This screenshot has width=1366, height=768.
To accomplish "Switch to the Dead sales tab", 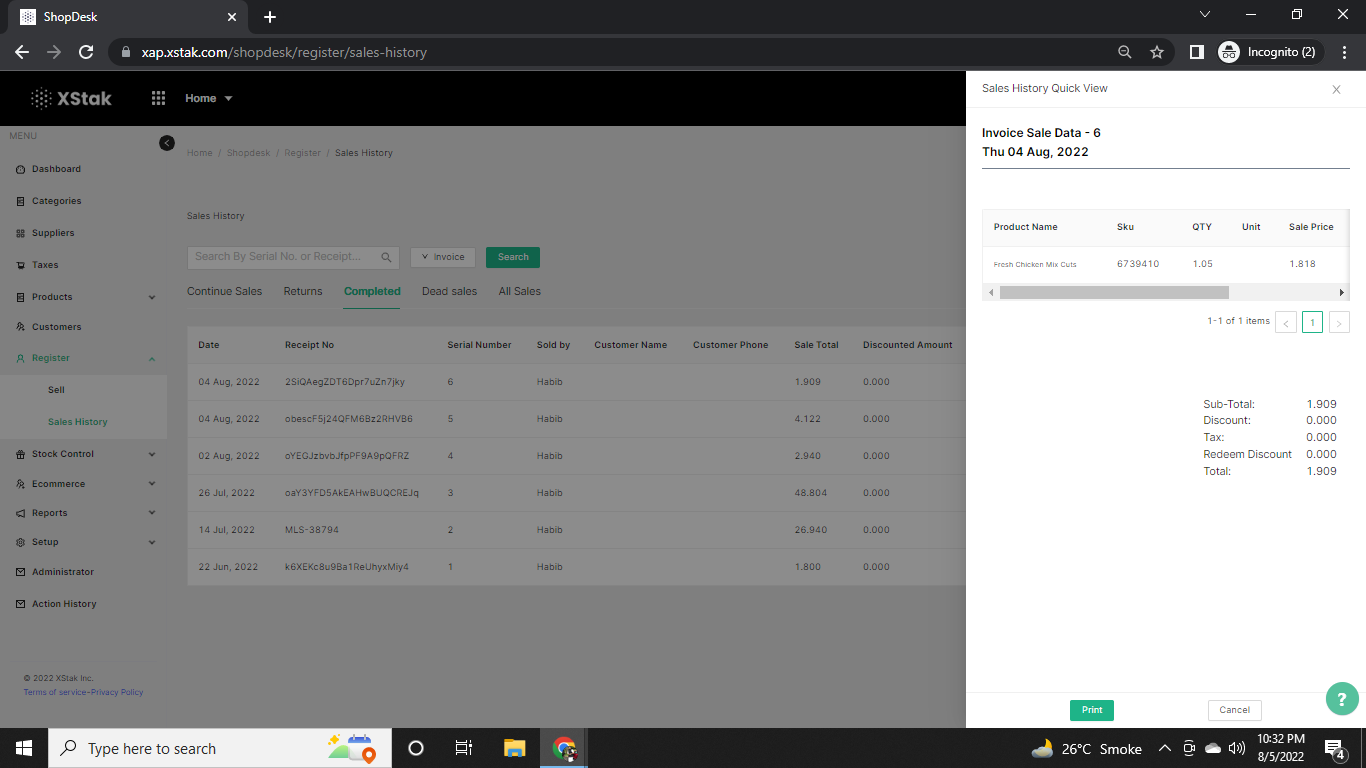I will point(449,291).
